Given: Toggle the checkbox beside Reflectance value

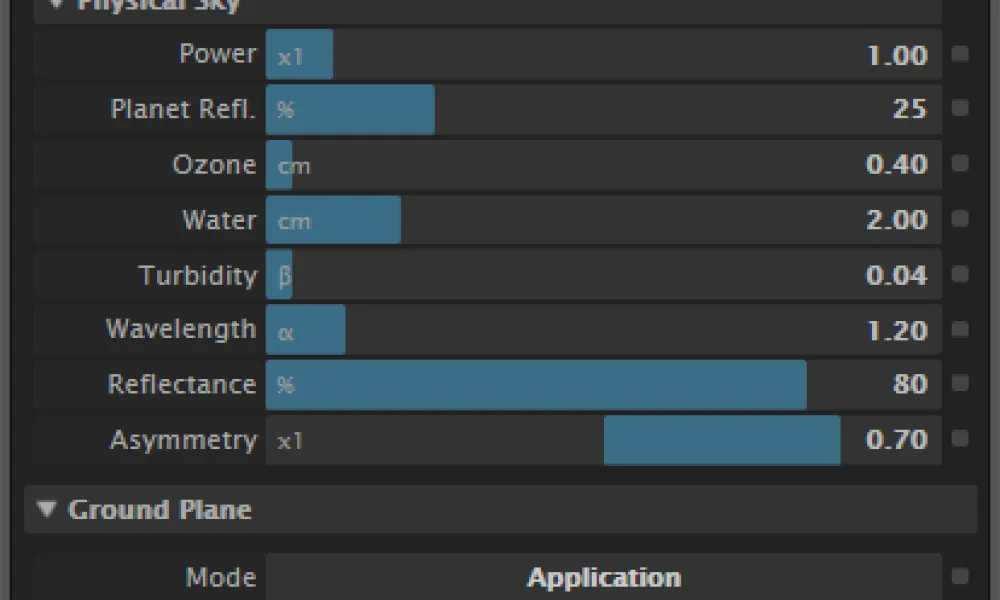Looking at the screenshot, I should click(x=960, y=383).
